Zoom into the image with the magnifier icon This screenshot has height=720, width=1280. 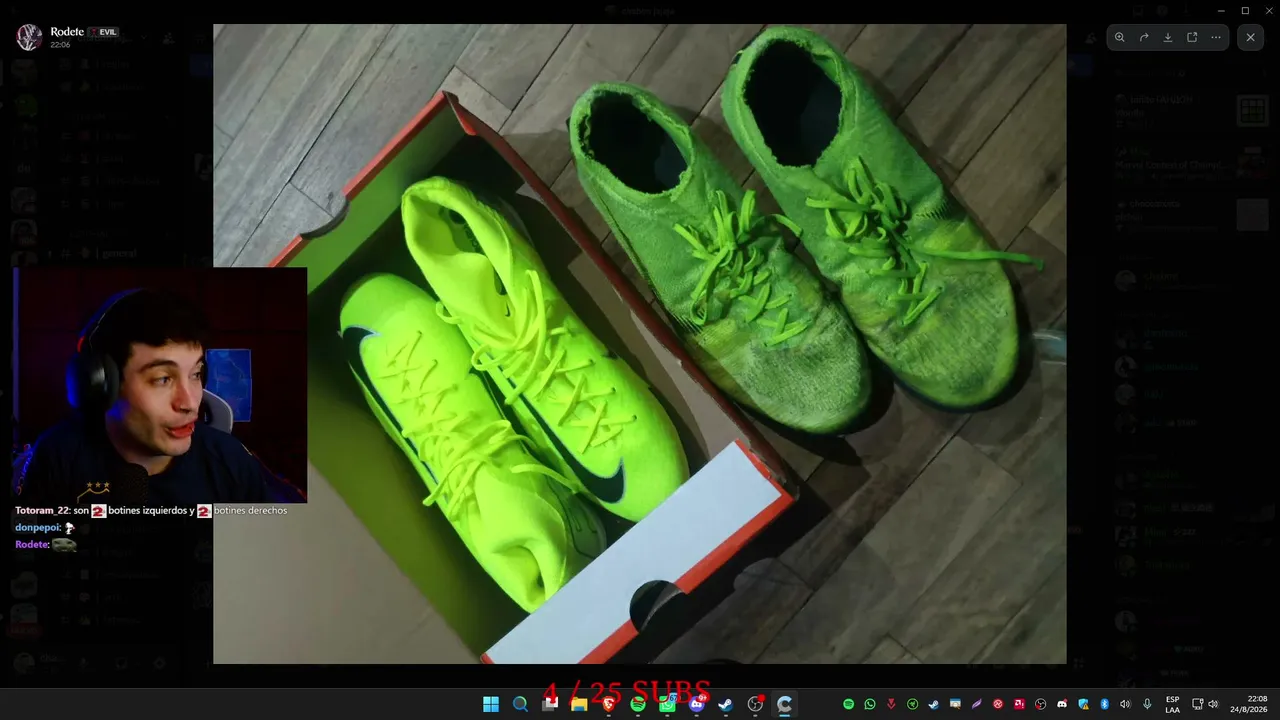coord(1120,37)
